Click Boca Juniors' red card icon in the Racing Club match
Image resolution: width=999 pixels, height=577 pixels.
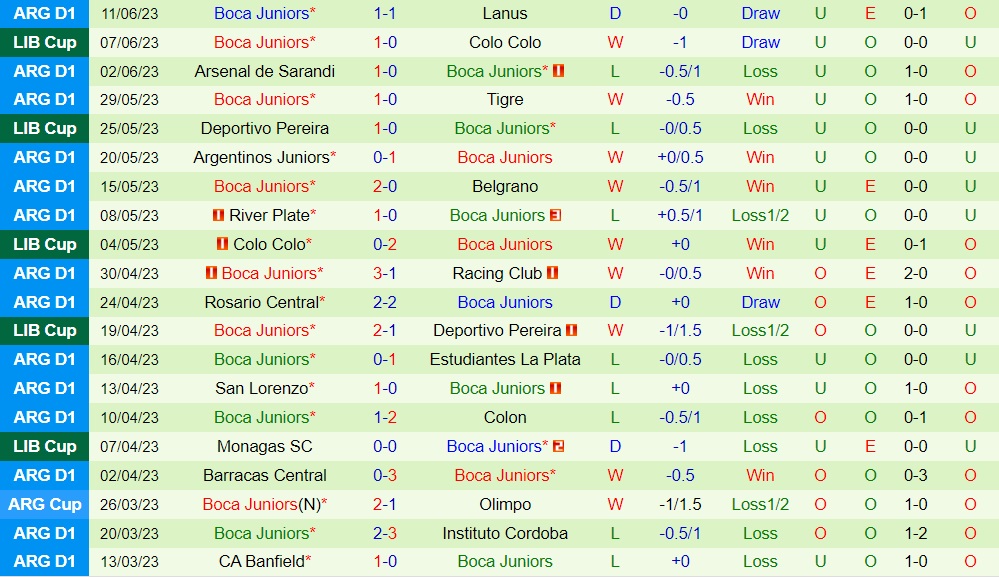point(211,273)
